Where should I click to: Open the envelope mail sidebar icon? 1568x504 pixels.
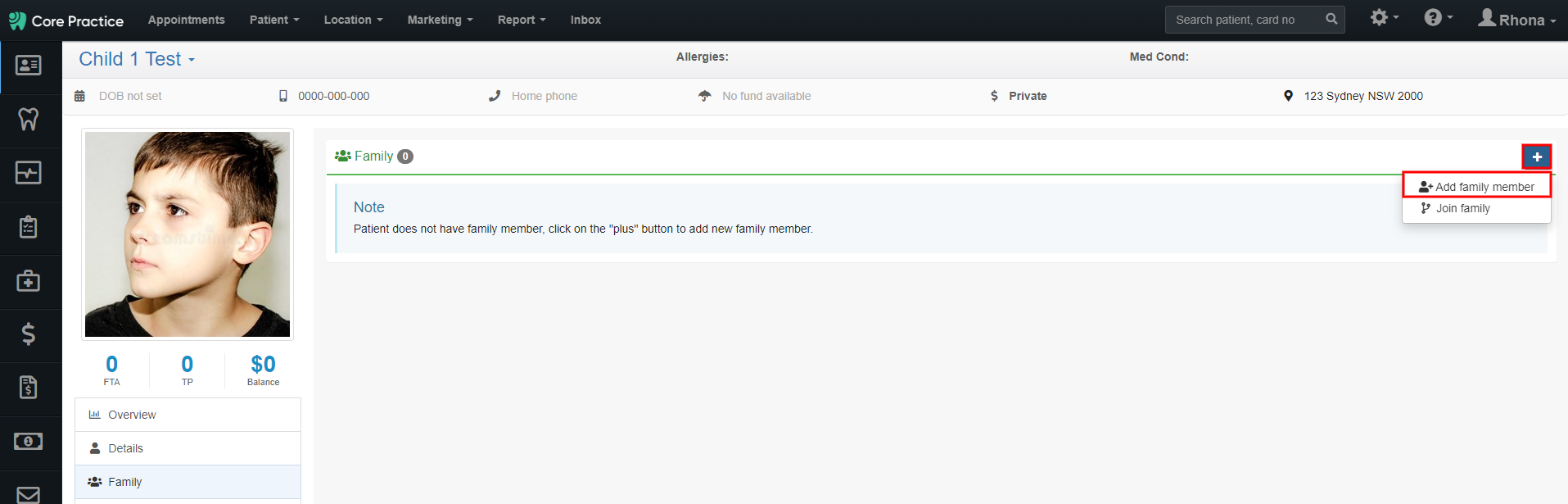coord(29,495)
